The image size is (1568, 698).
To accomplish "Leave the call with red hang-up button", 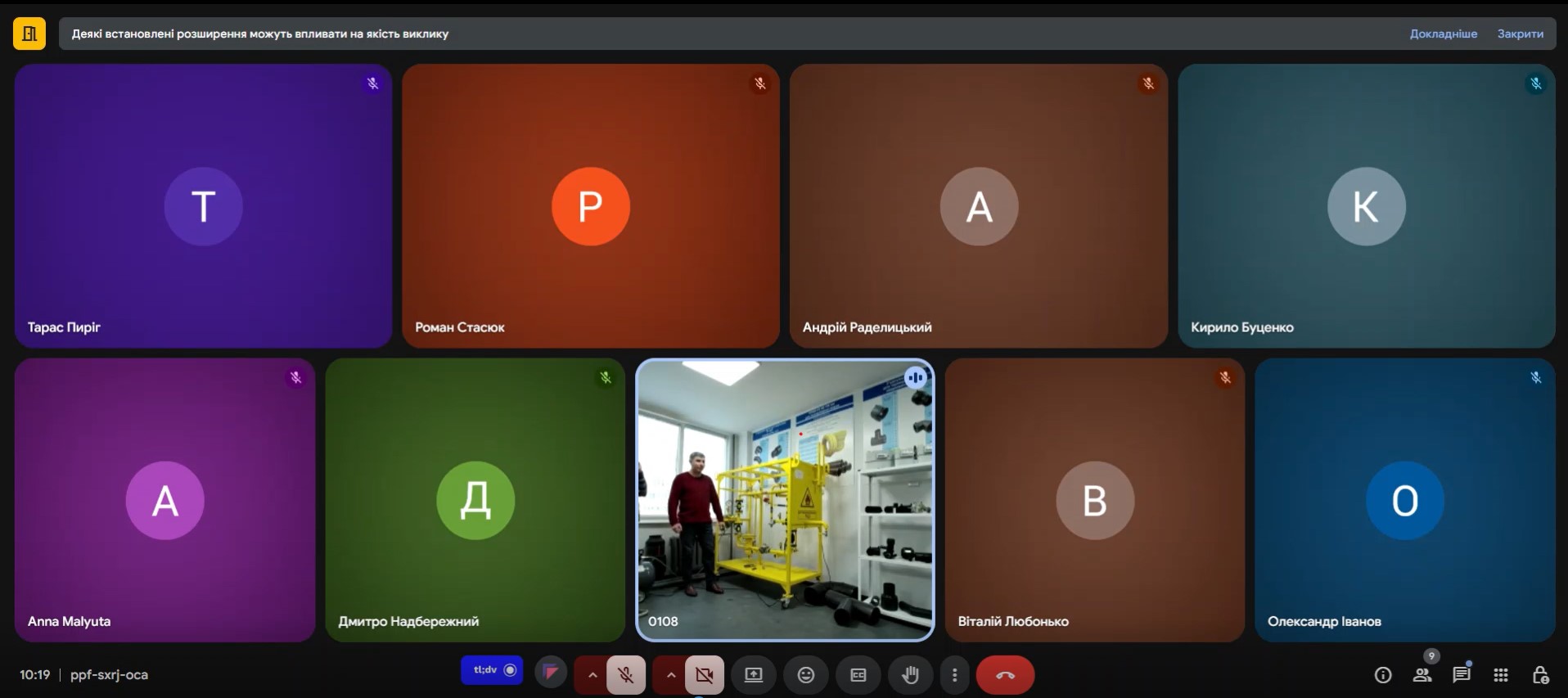I will 1005,675.
